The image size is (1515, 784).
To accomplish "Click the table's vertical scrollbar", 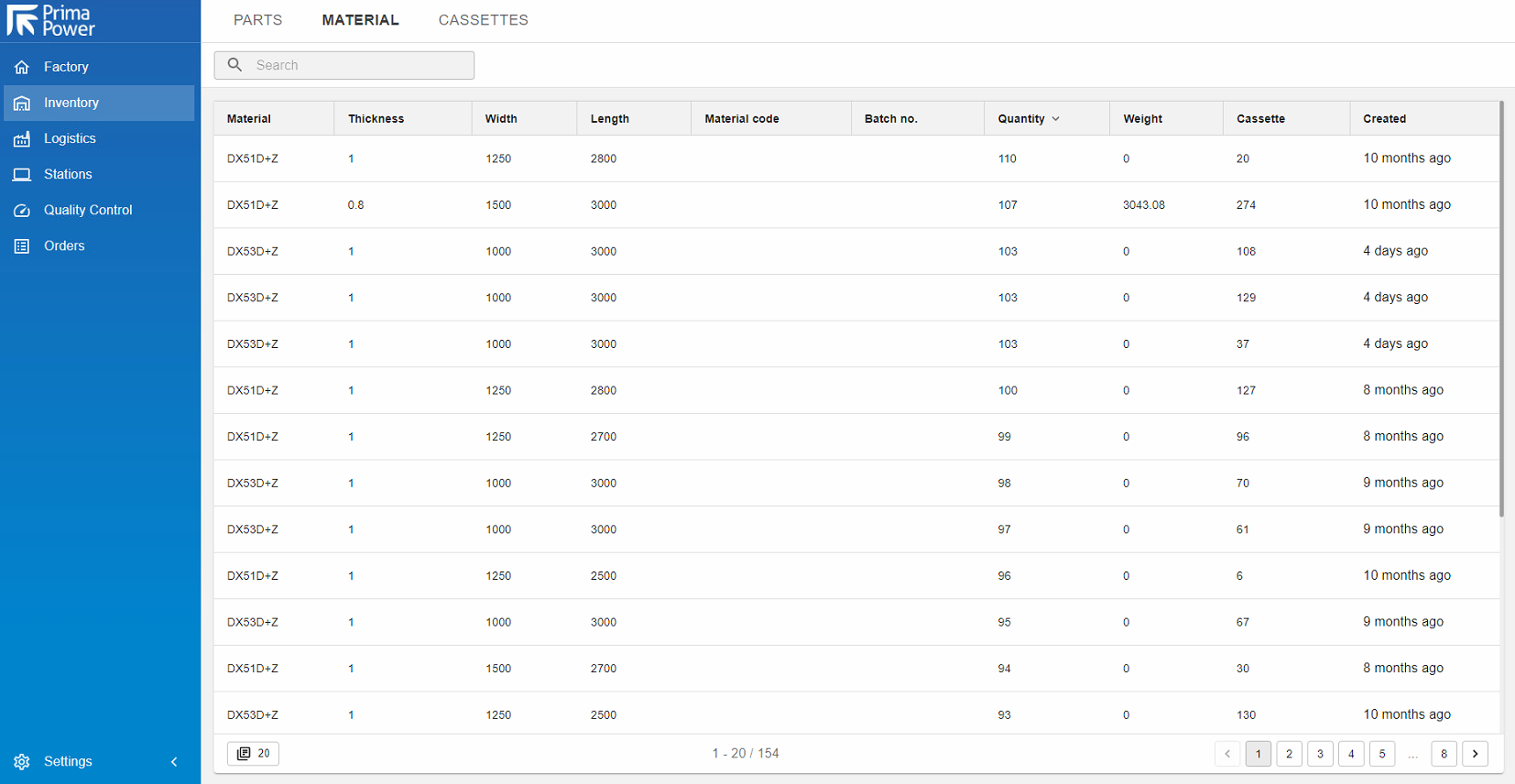I will (1501, 311).
